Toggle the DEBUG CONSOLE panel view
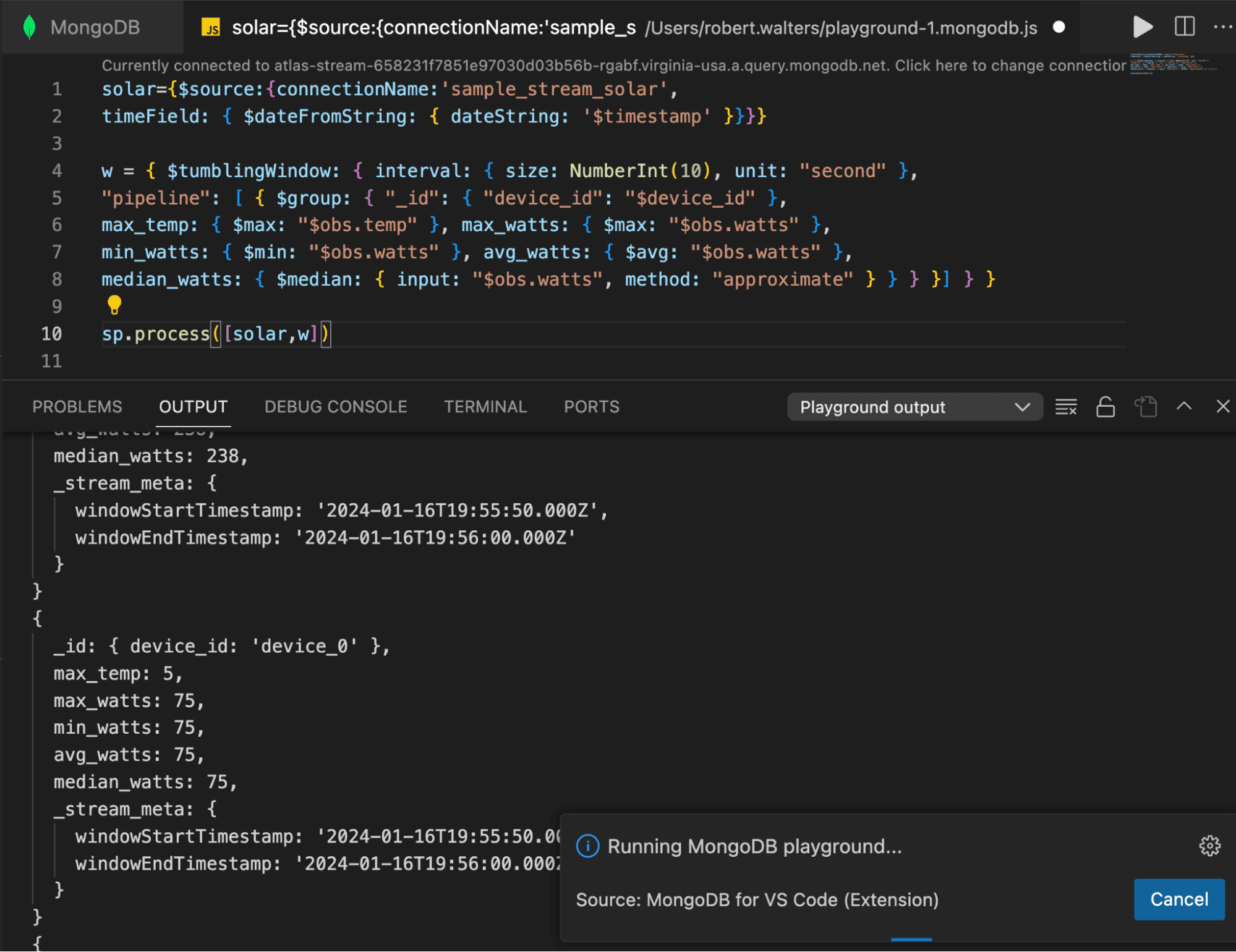The height and width of the screenshot is (952, 1236). click(x=335, y=406)
